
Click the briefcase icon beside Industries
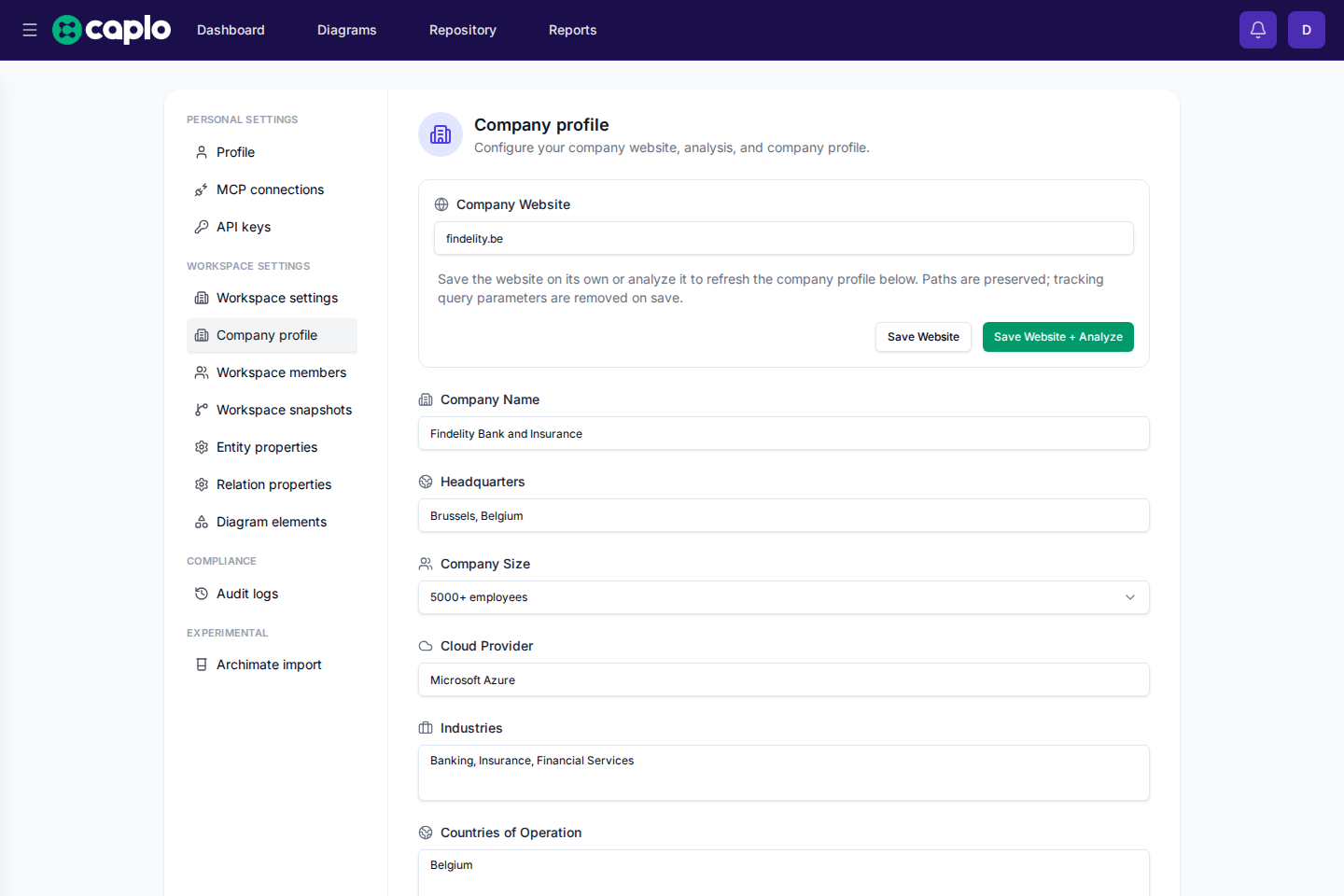[x=426, y=728]
